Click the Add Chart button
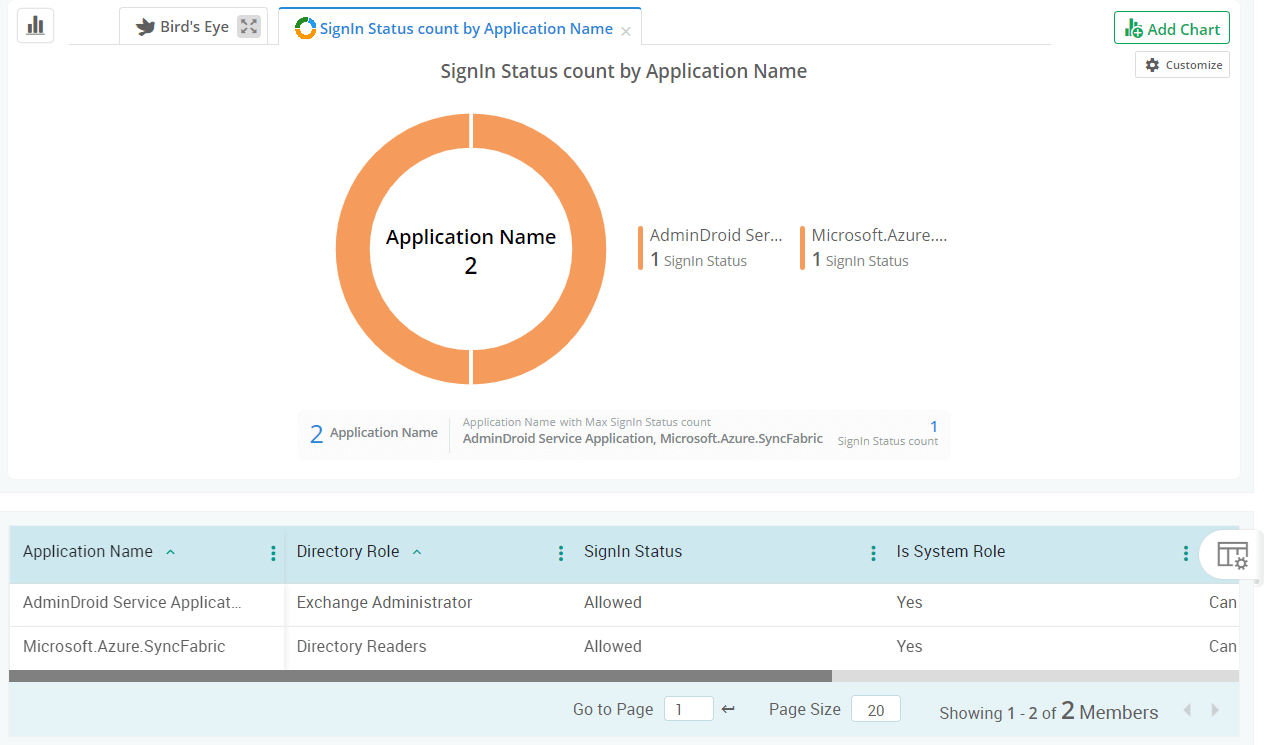The width and height of the screenshot is (1271, 745). pyautogui.click(x=1171, y=29)
